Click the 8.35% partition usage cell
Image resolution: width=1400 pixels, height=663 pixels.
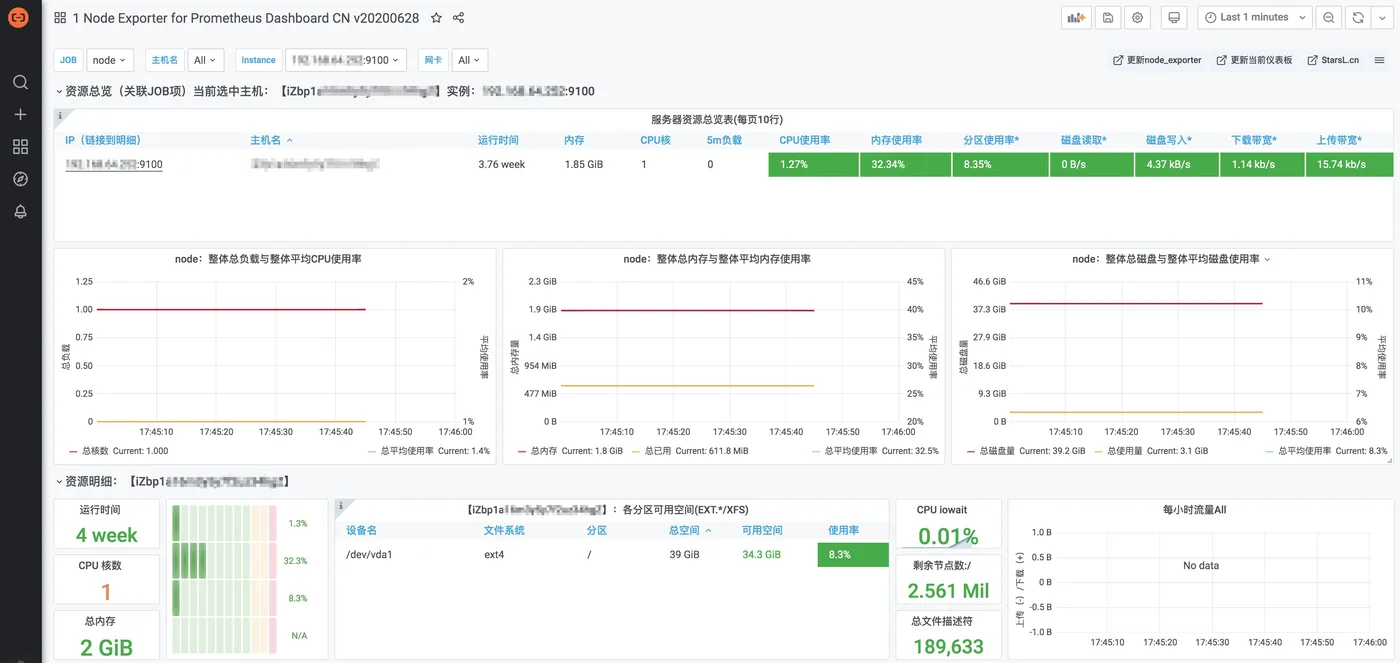pos(1000,164)
